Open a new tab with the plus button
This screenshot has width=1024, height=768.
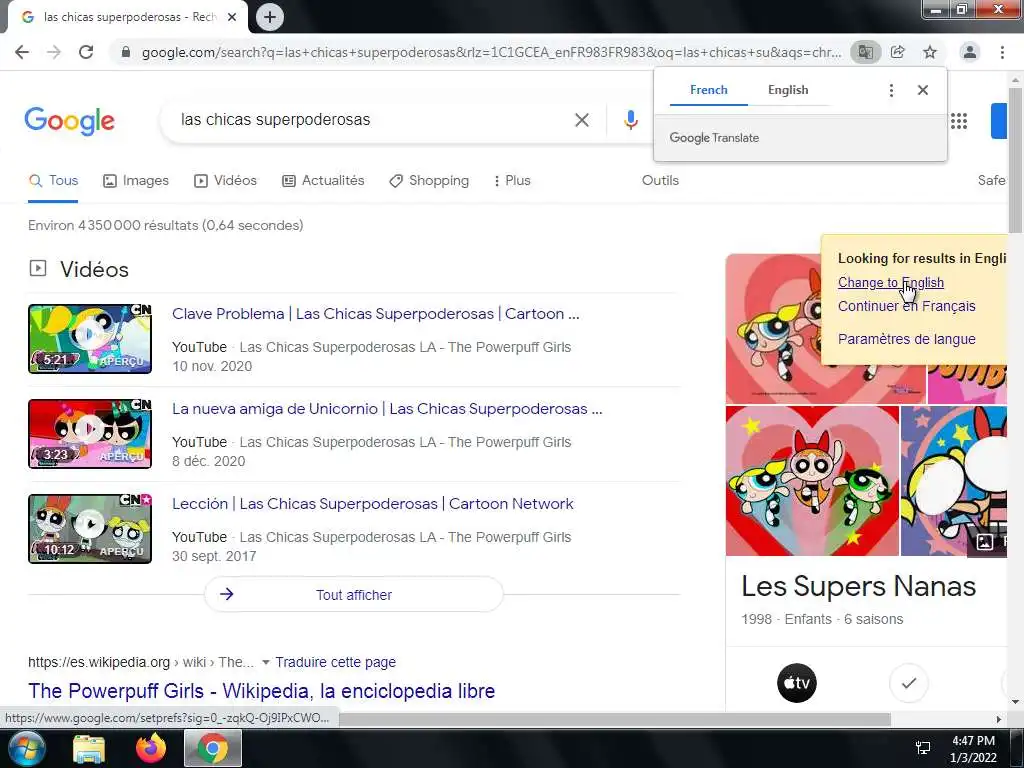[270, 17]
